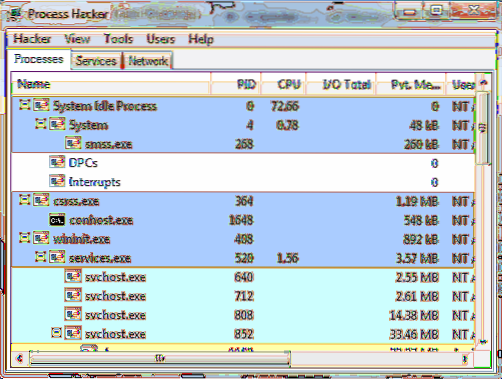Click the vertical scrollbar thumb

tap(483, 128)
